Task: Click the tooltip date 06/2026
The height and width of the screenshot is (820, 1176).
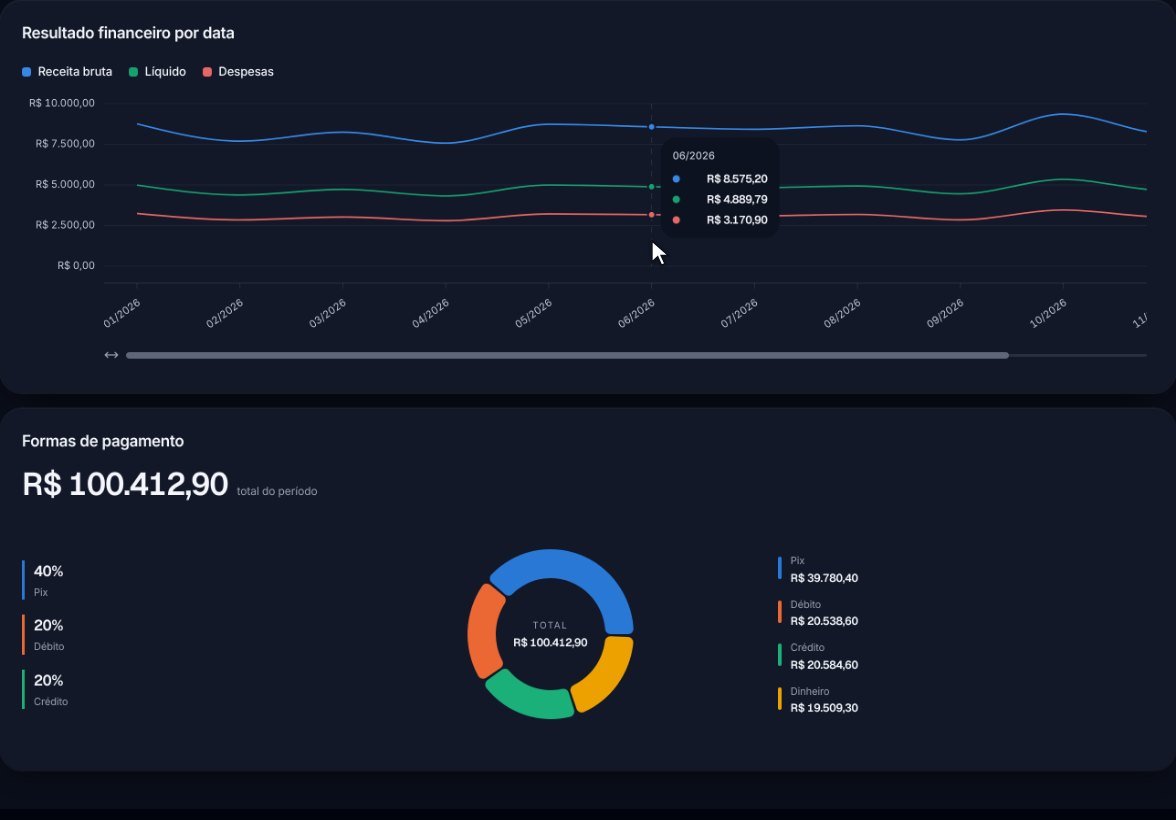Action: coord(693,156)
